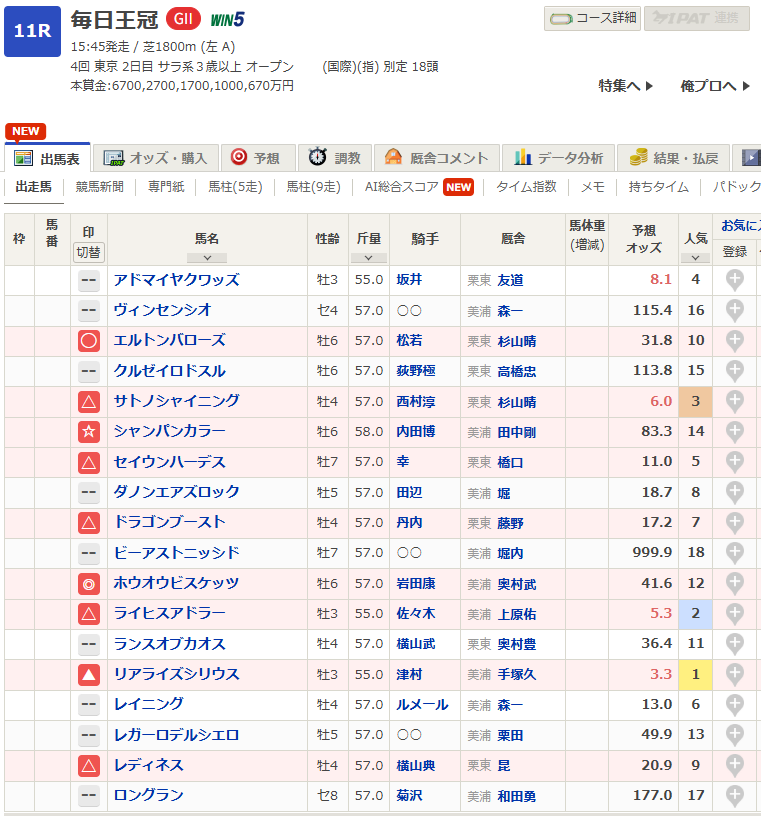
Task: Click the 登録 favorites header
Action: [x=734, y=252]
